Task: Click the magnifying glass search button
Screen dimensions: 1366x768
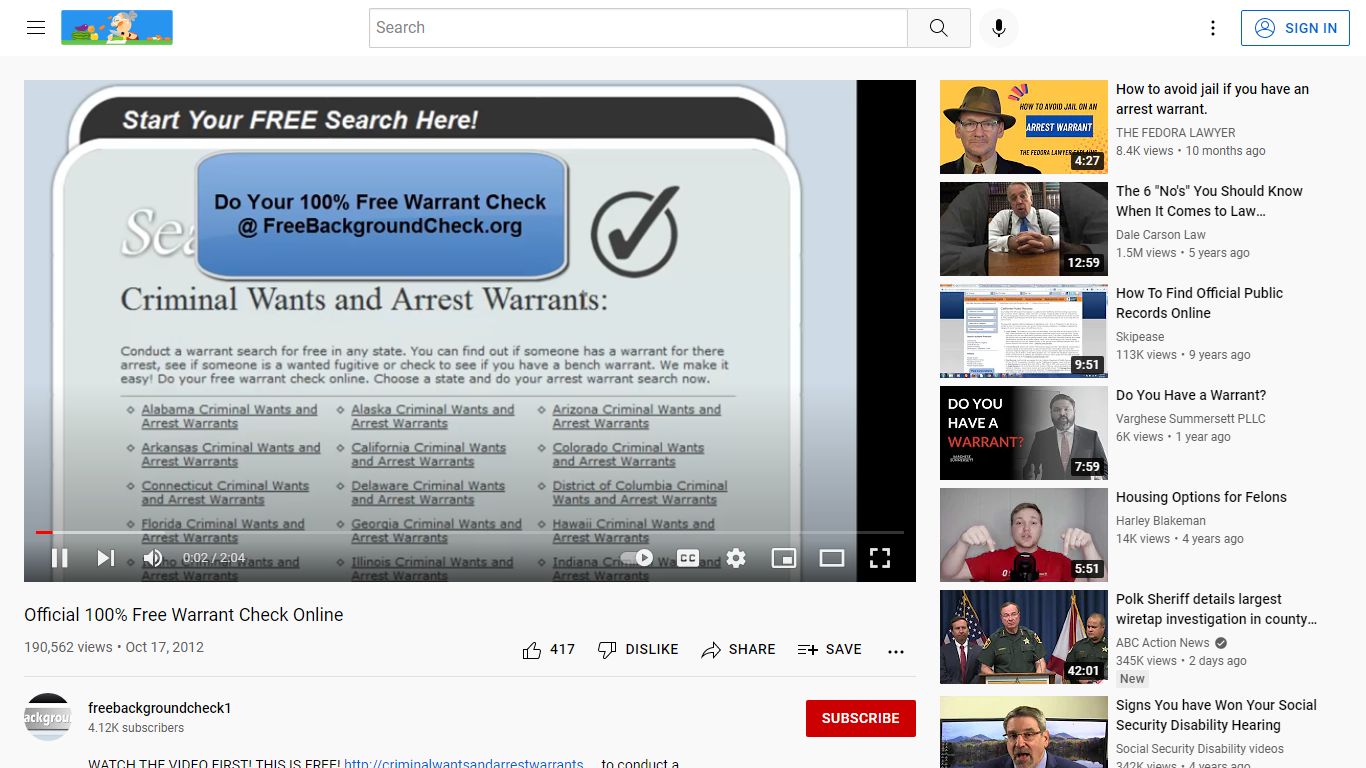Action: click(938, 28)
